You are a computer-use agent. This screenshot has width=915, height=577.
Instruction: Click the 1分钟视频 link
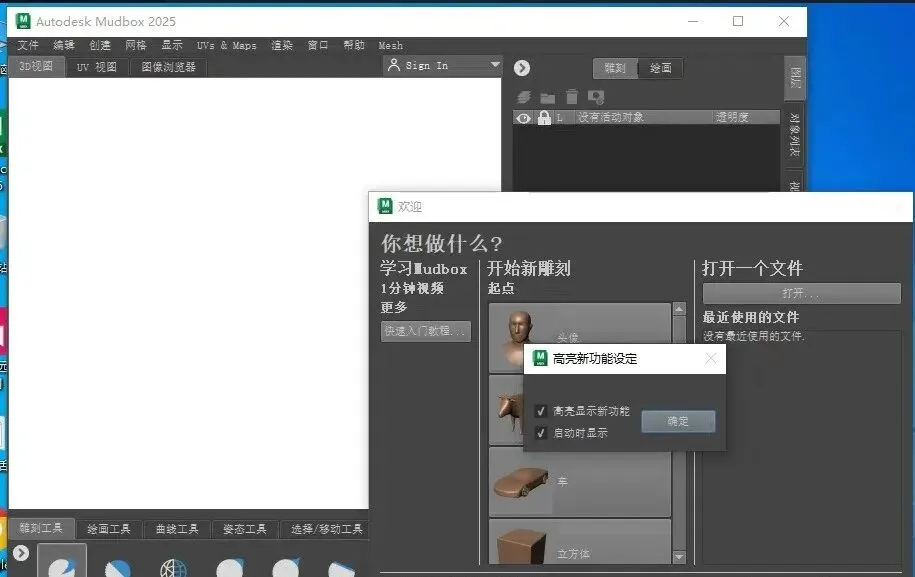point(412,288)
